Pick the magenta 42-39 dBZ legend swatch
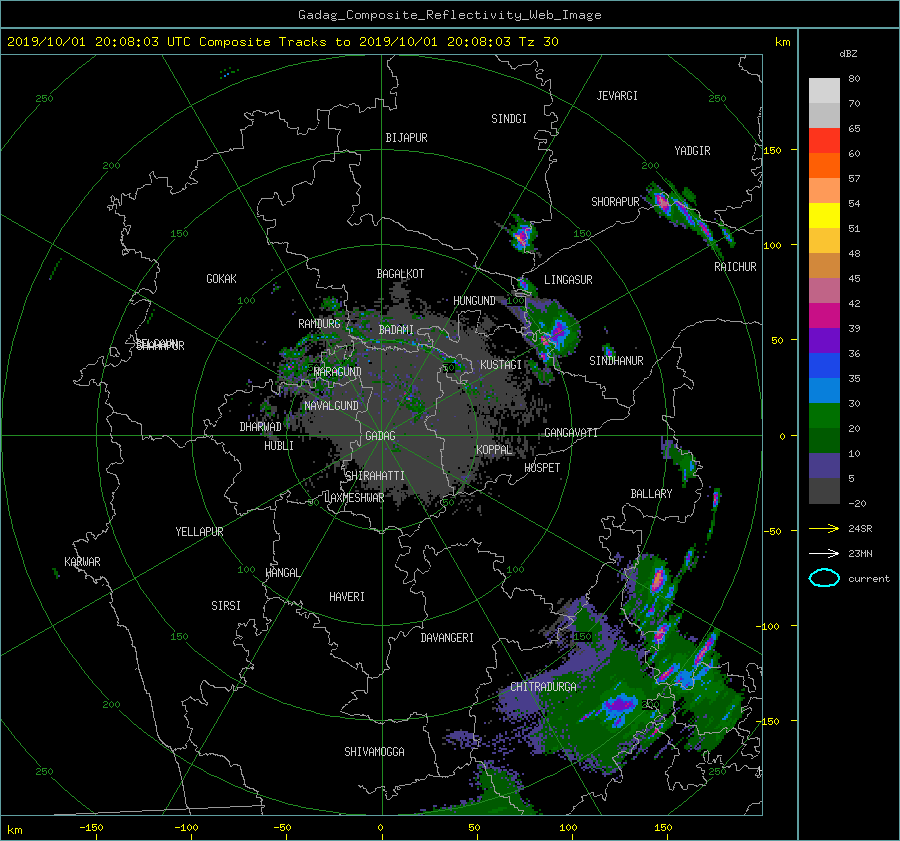The image size is (900, 841). pos(824,316)
